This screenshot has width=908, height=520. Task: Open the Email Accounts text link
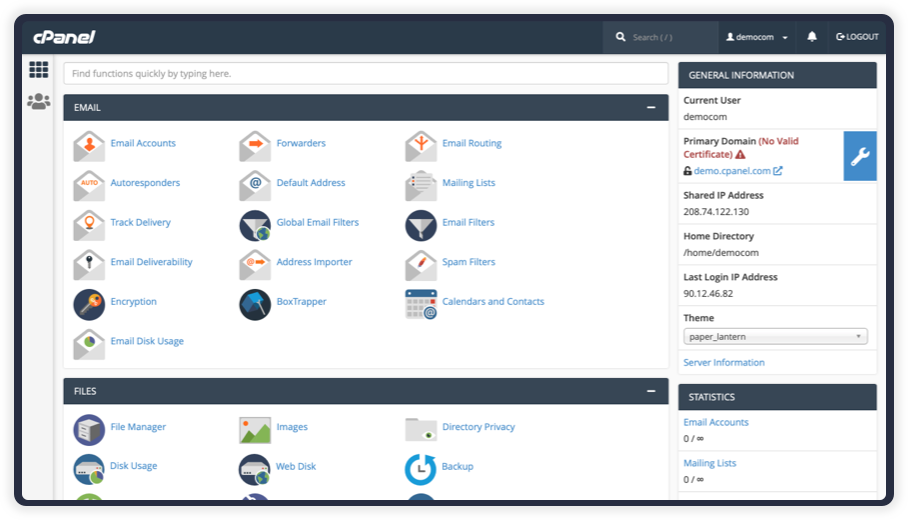tap(143, 143)
